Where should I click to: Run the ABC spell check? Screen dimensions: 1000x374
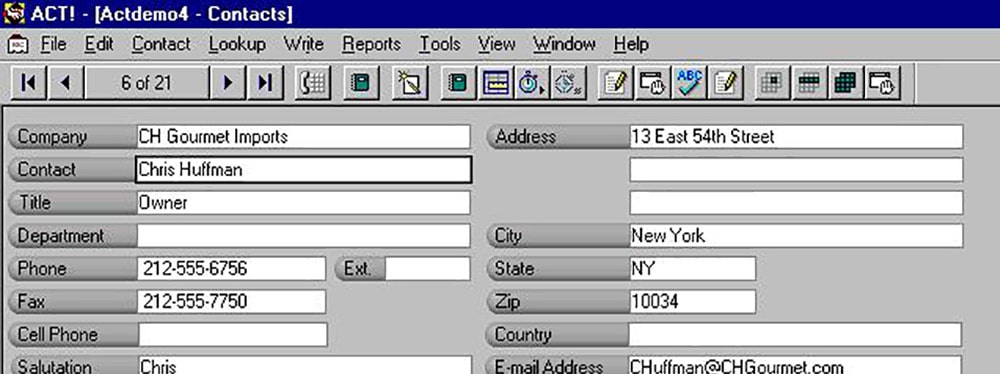[x=690, y=83]
